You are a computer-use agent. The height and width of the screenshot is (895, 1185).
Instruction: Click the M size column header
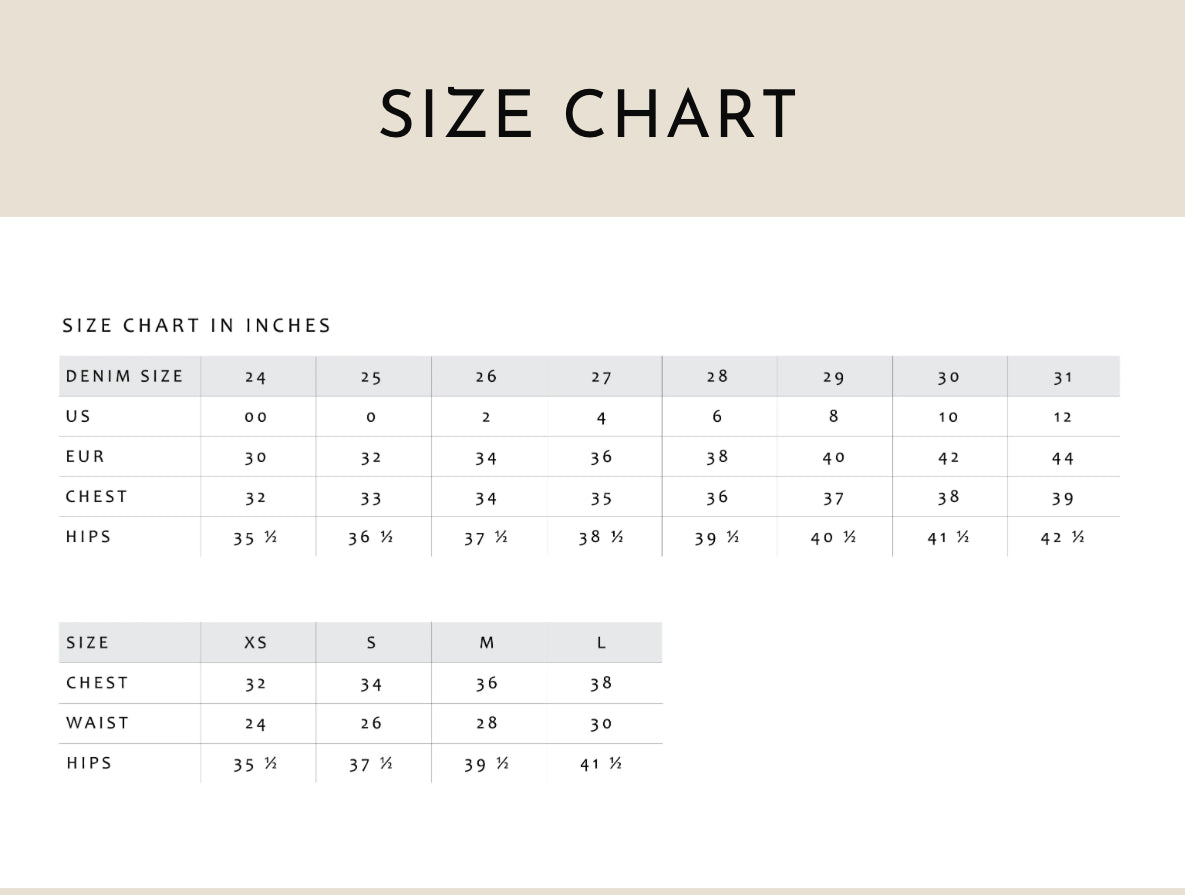tap(487, 643)
